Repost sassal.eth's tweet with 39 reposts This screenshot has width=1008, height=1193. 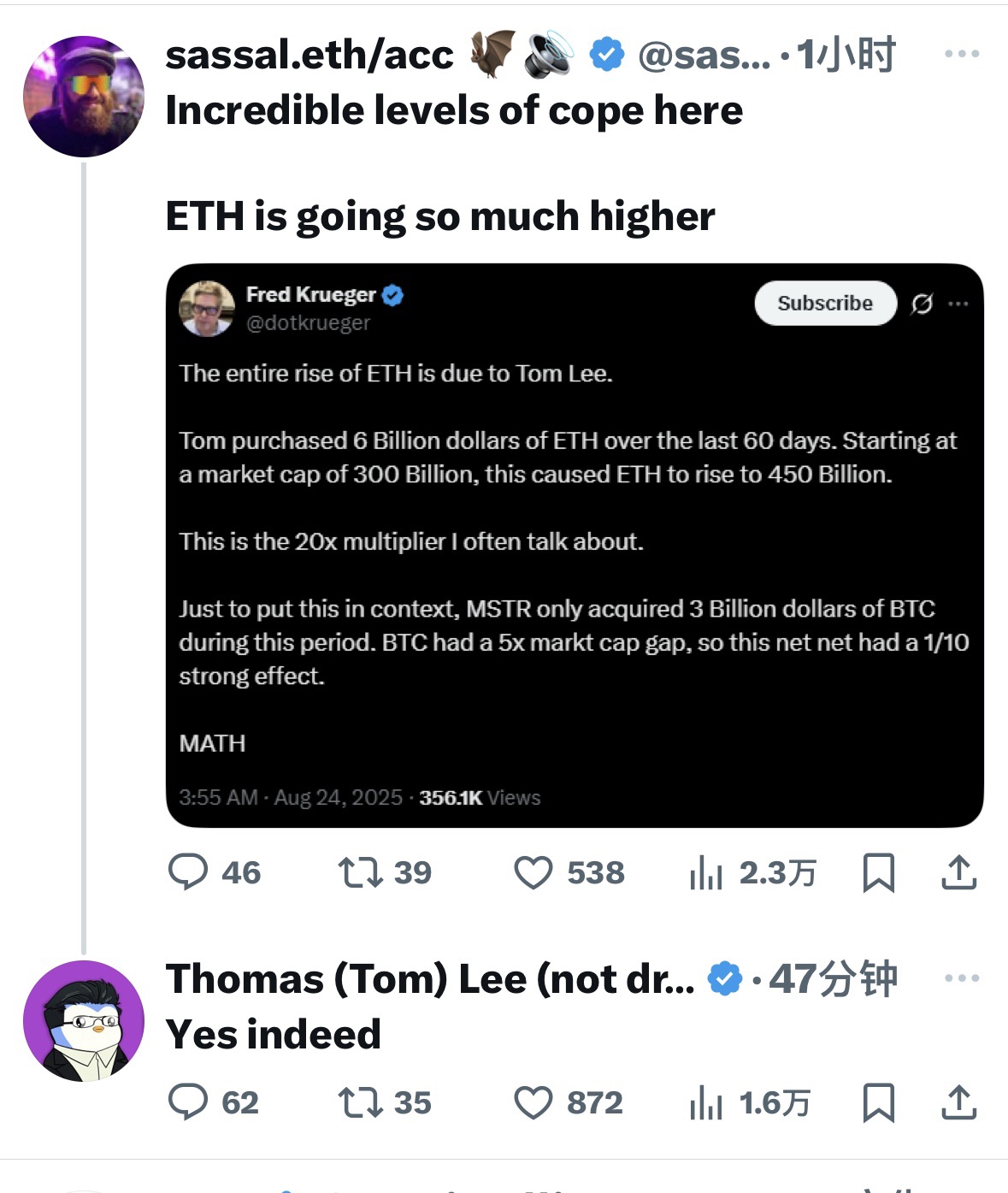click(x=360, y=872)
